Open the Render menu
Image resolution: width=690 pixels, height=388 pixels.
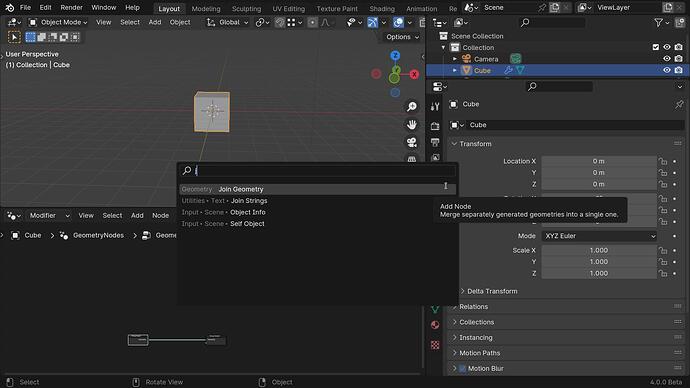(x=71, y=7)
